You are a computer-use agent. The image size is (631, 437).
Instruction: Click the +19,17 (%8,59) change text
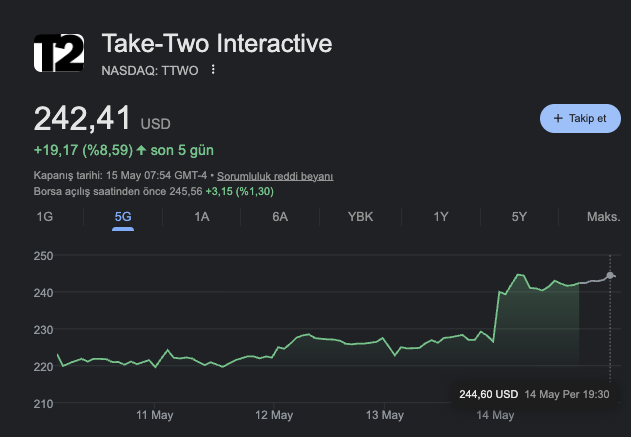tap(83, 150)
